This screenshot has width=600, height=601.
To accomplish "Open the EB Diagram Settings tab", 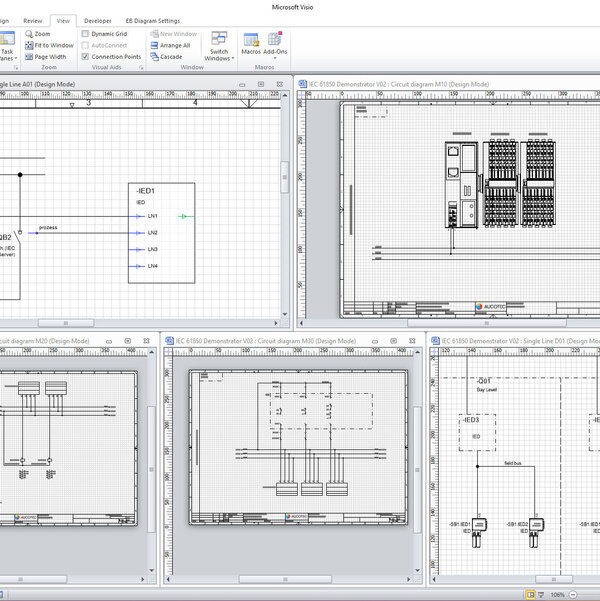I will click(x=153, y=20).
